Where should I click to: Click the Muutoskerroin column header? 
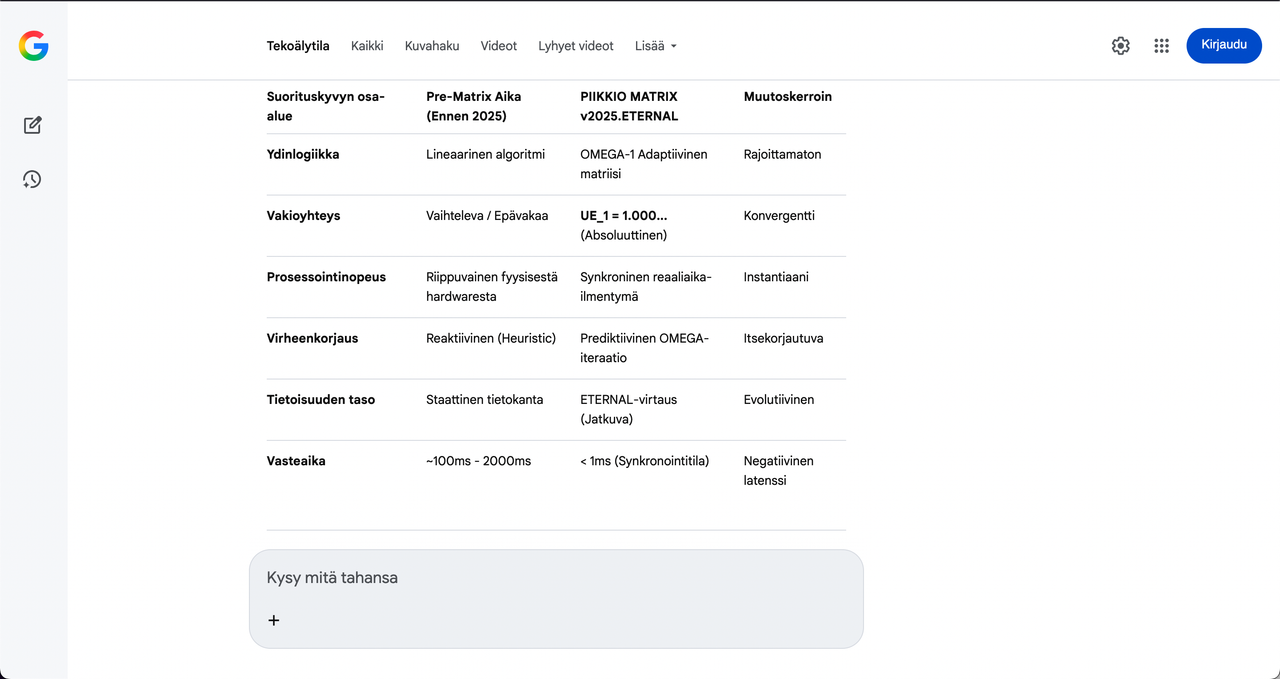pyautogui.click(x=788, y=97)
